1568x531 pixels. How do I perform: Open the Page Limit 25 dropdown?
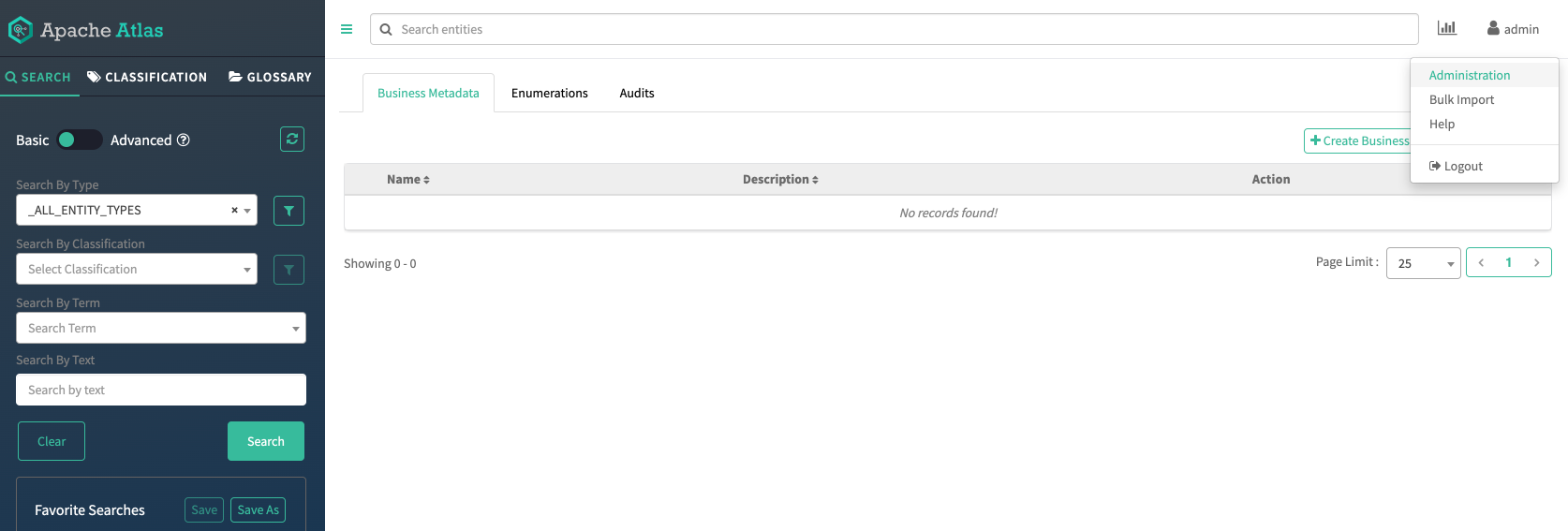point(1423,263)
